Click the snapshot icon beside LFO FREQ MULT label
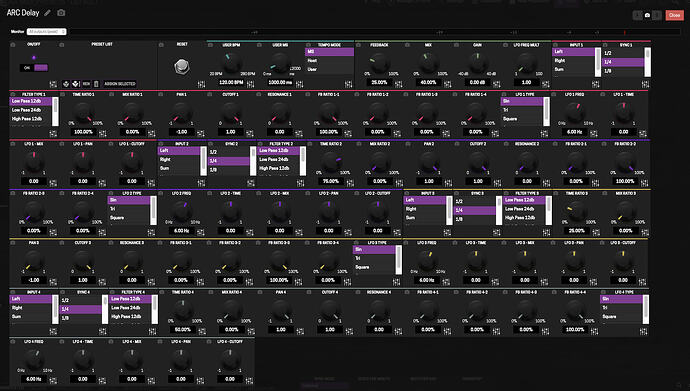This screenshot has height=391, width=690. tap(506, 45)
